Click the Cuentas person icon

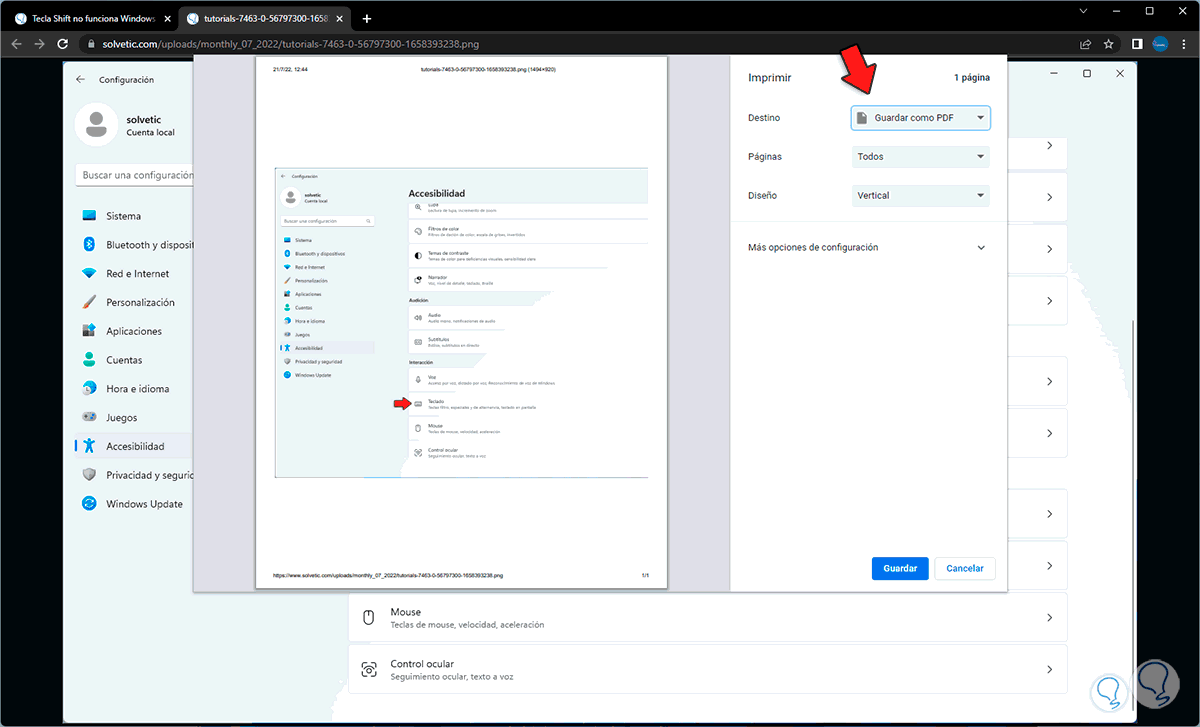tap(89, 360)
